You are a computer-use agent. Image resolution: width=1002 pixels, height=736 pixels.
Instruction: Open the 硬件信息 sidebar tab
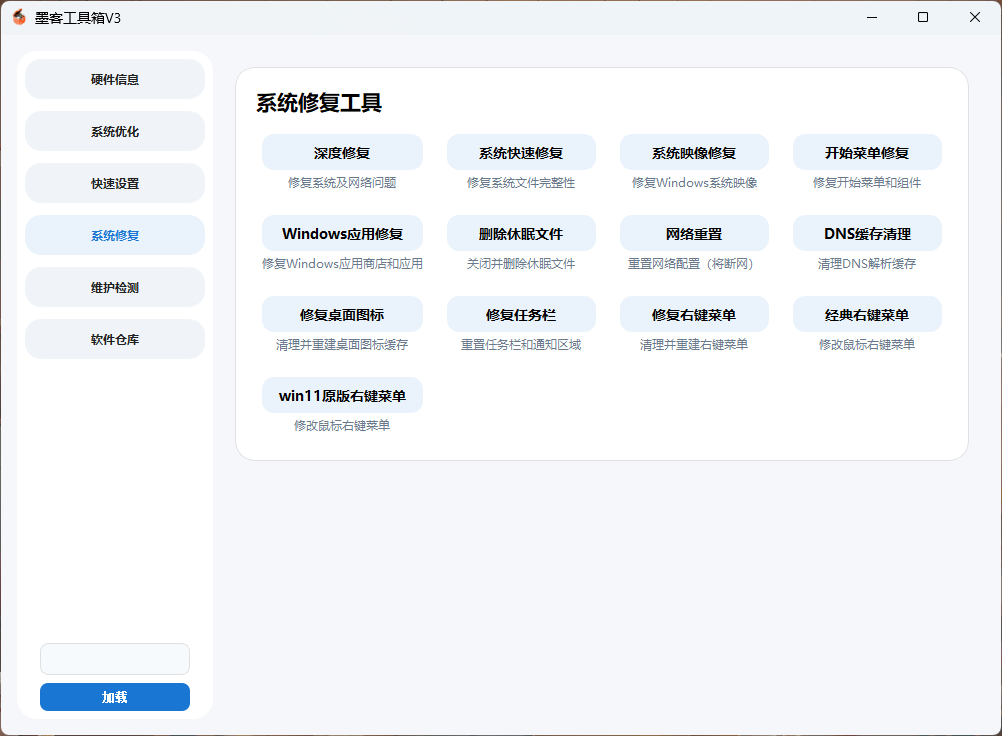click(115, 80)
